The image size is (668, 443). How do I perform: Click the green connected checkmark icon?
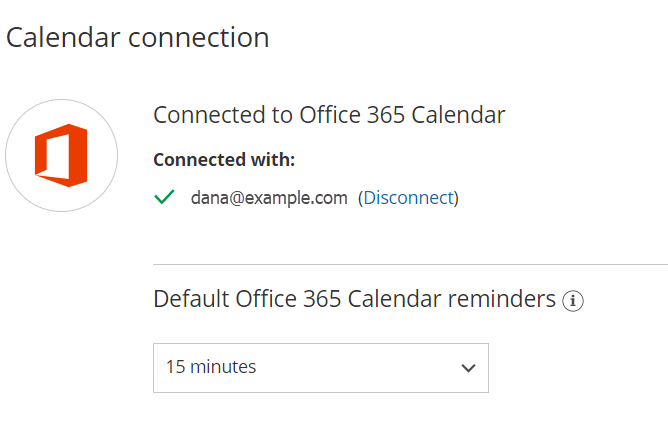164,197
